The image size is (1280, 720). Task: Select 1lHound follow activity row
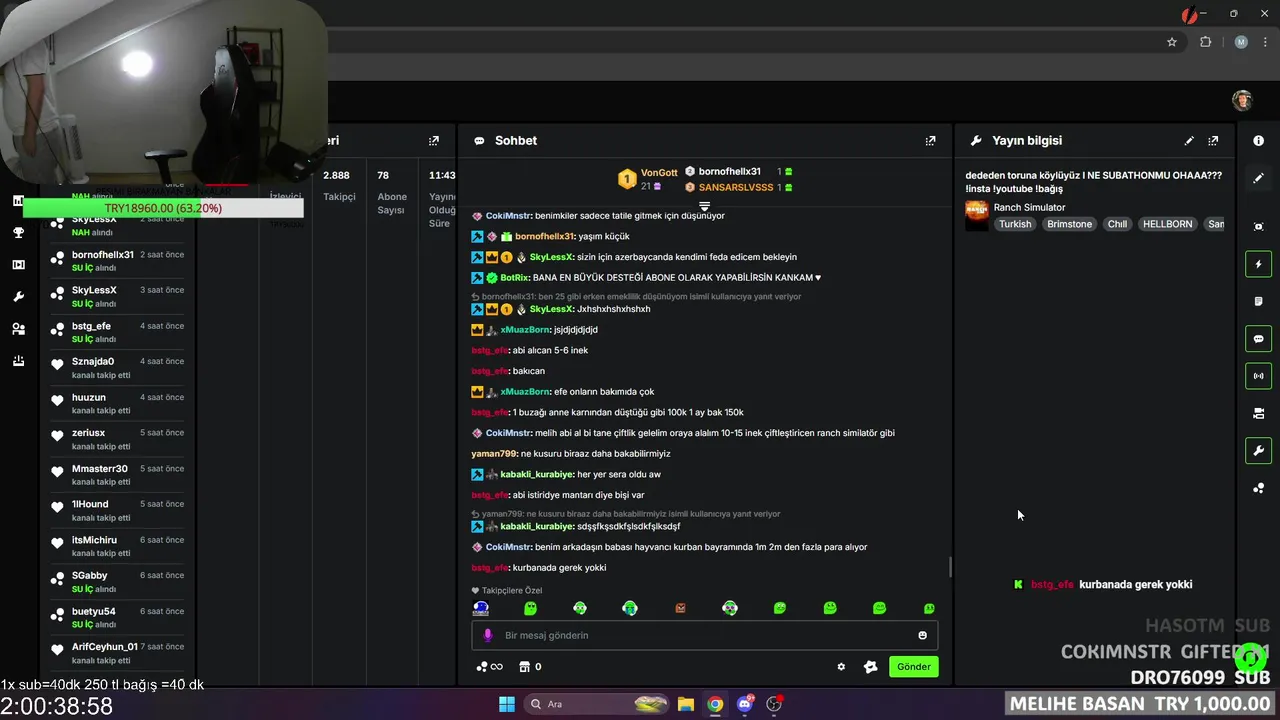point(118,510)
